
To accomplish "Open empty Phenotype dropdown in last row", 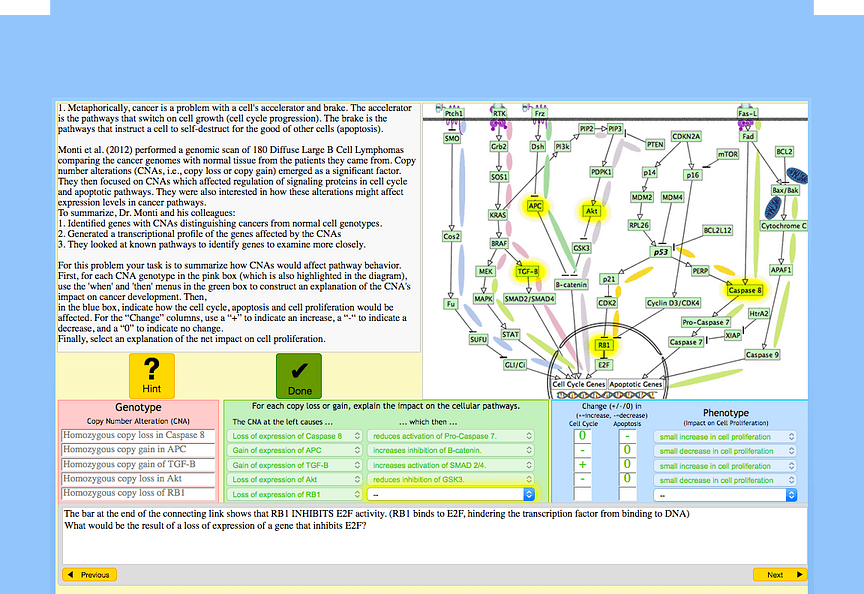I will 725,495.
